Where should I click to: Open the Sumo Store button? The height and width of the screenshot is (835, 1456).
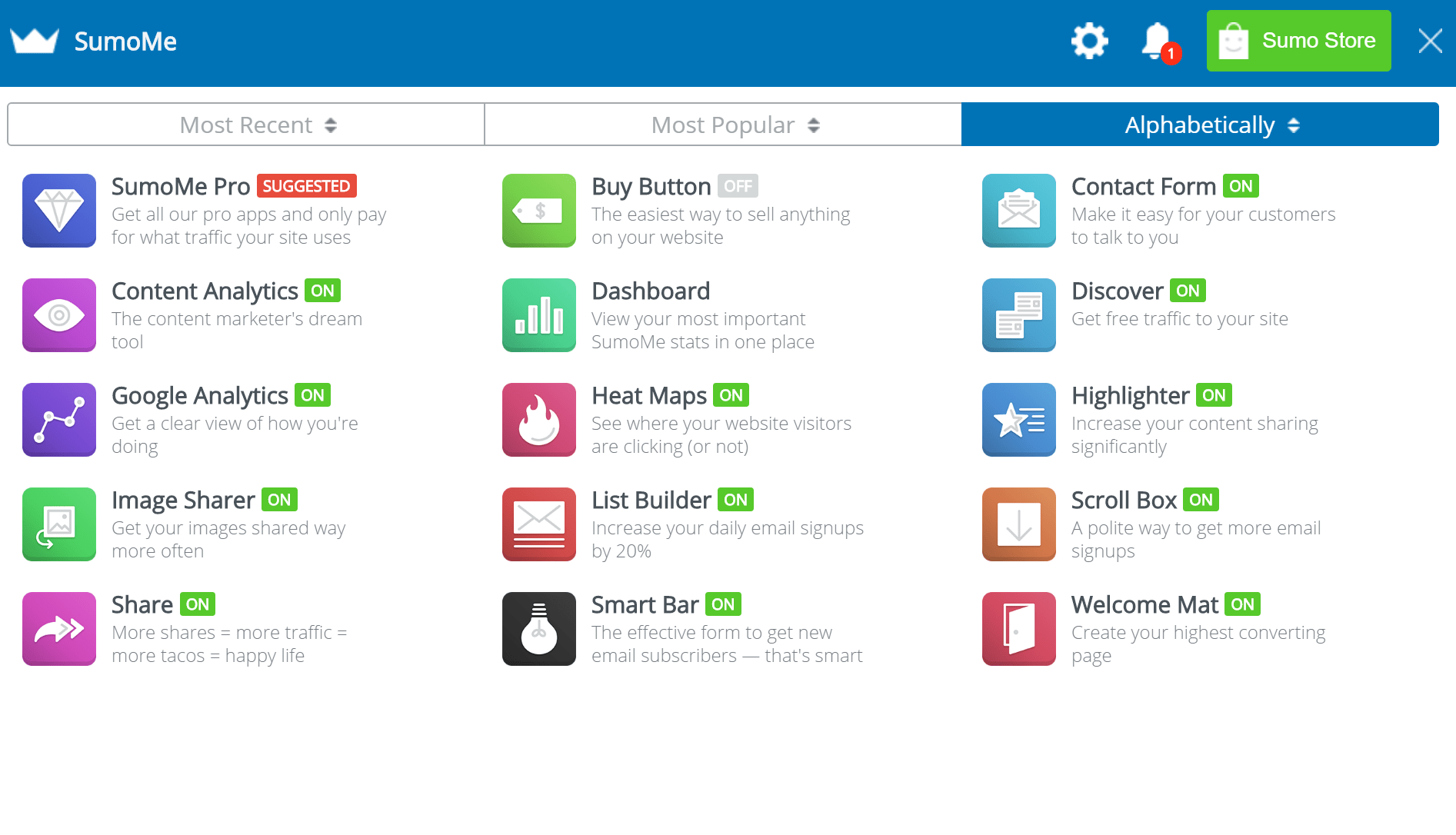pos(1298,41)
